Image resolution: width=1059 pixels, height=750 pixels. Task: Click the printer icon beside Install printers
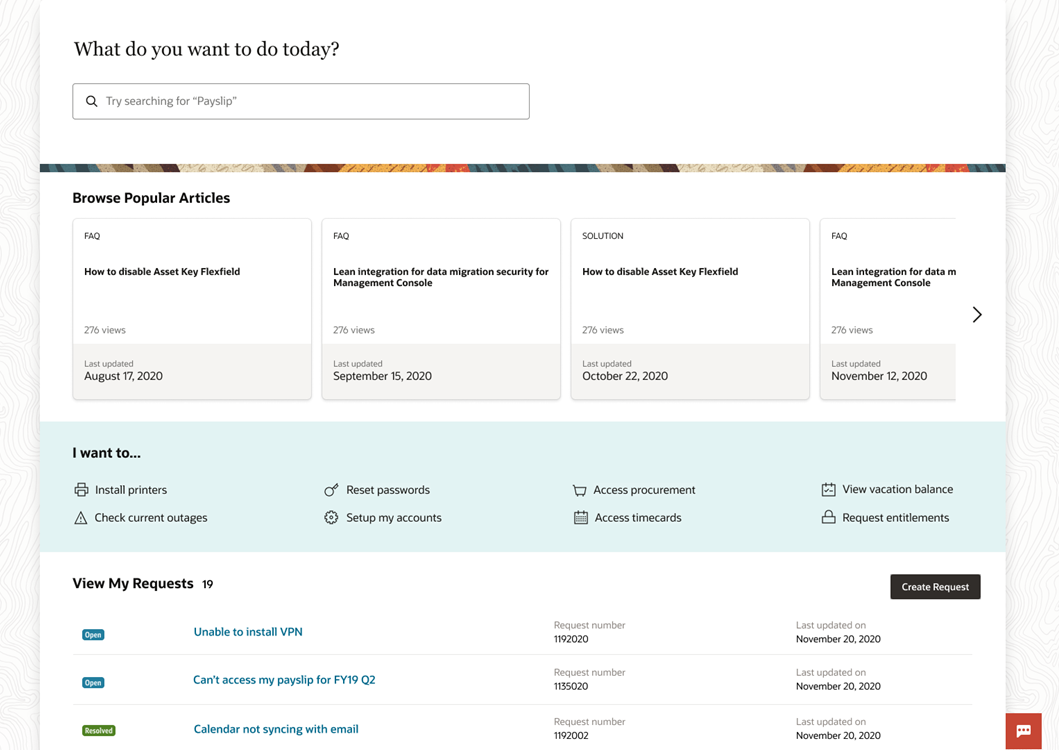[x=81, y=490]
